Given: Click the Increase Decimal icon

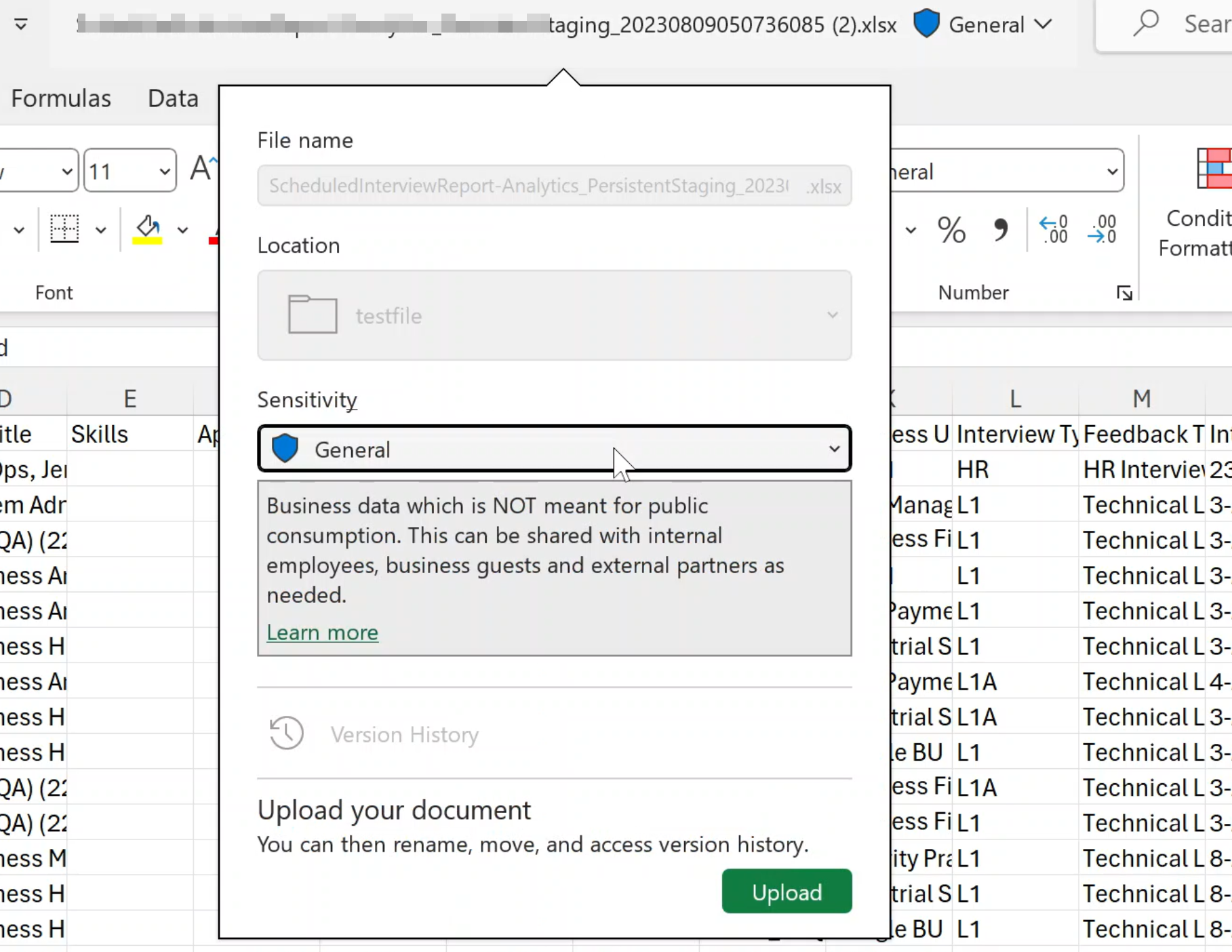Looking at the screenshot, I should [1053, 230].
